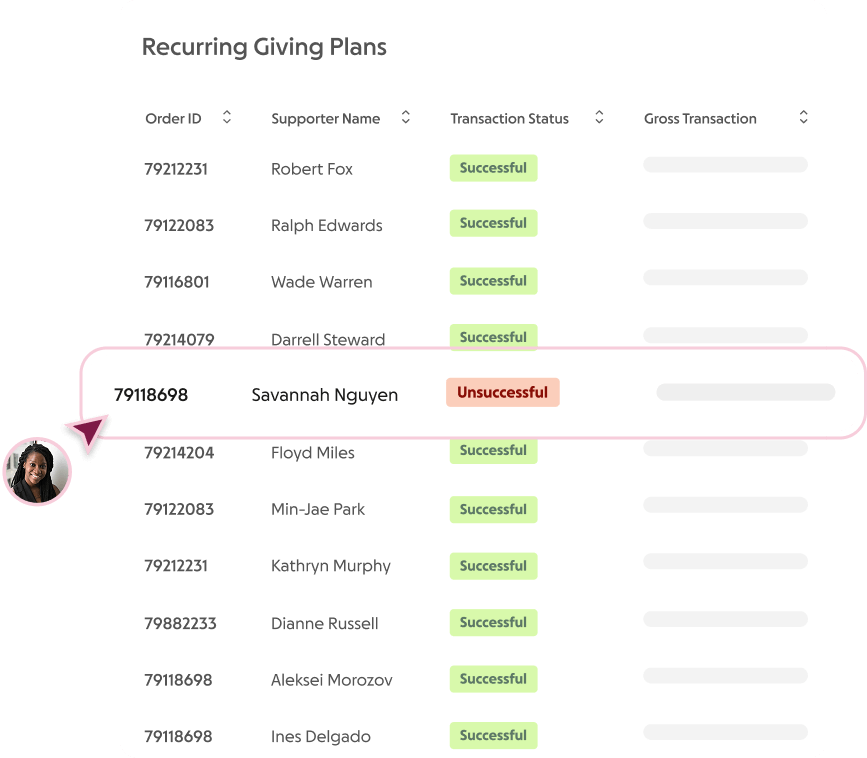Screen dimensions: 867x758
Task: Click Darrell Steward's Successful status badge
Action: [493, 337]
